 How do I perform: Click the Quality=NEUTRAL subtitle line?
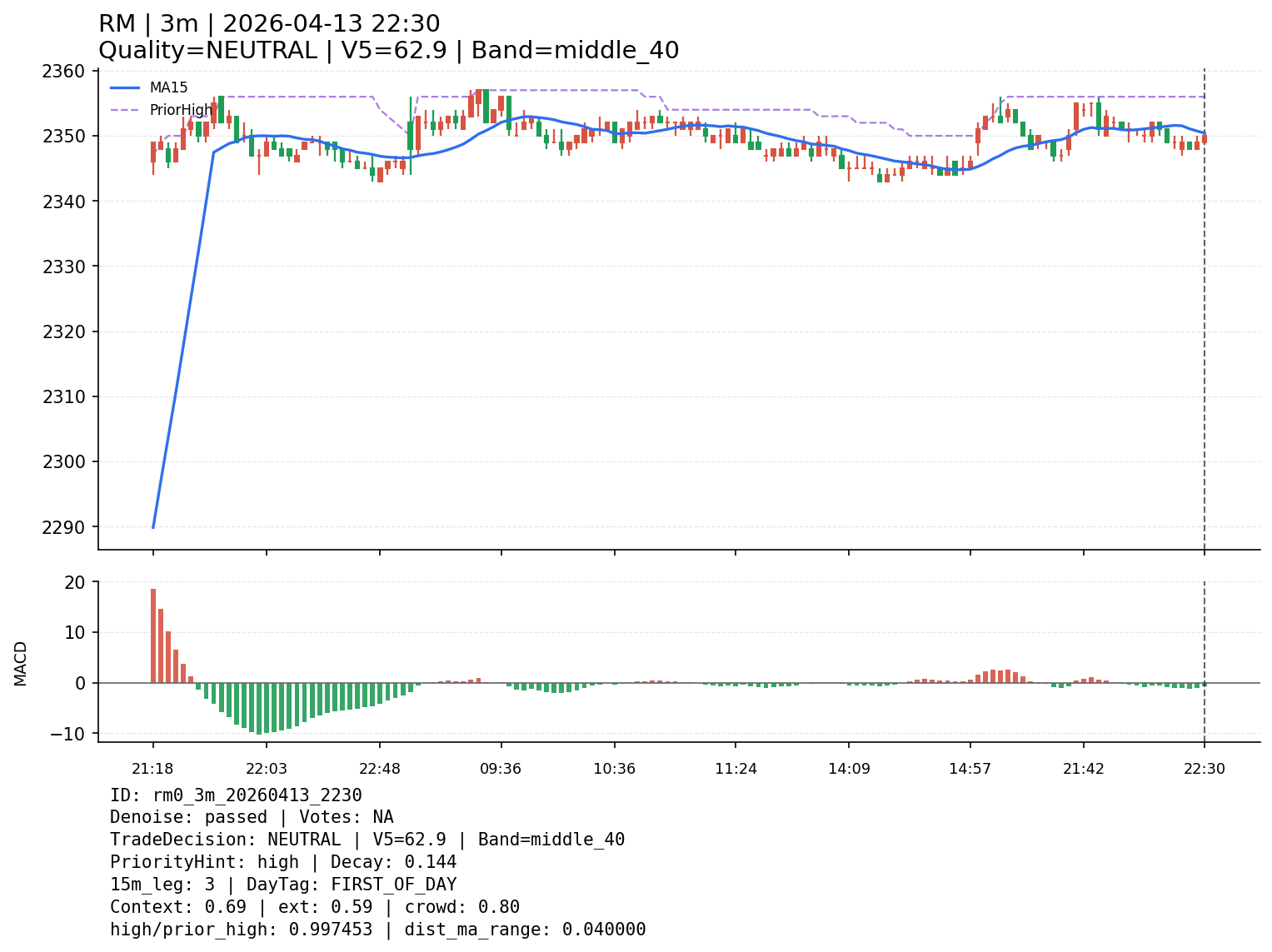[388, 51]
